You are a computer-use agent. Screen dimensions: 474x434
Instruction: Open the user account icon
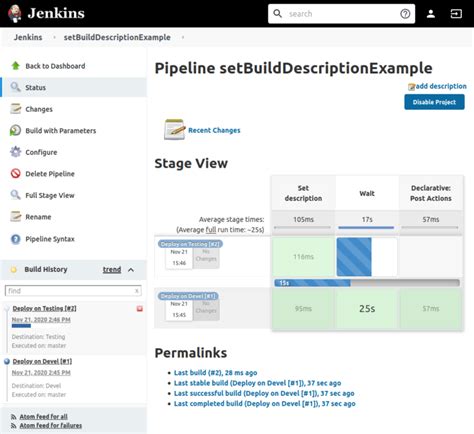click(x=431, y=14)
